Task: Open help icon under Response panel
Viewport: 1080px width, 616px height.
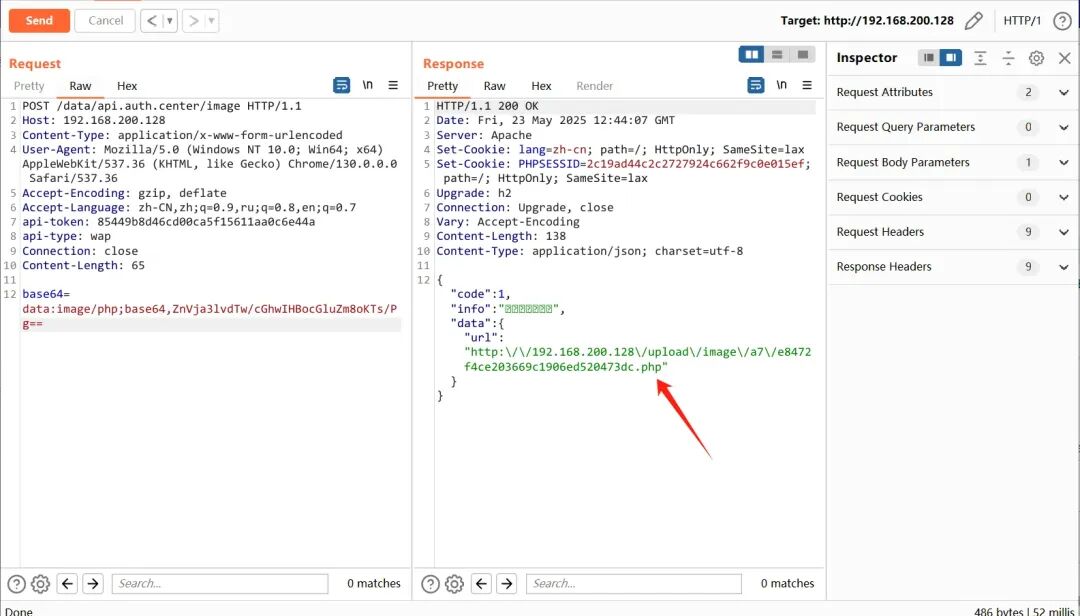Action: click(x=430, y=584)
